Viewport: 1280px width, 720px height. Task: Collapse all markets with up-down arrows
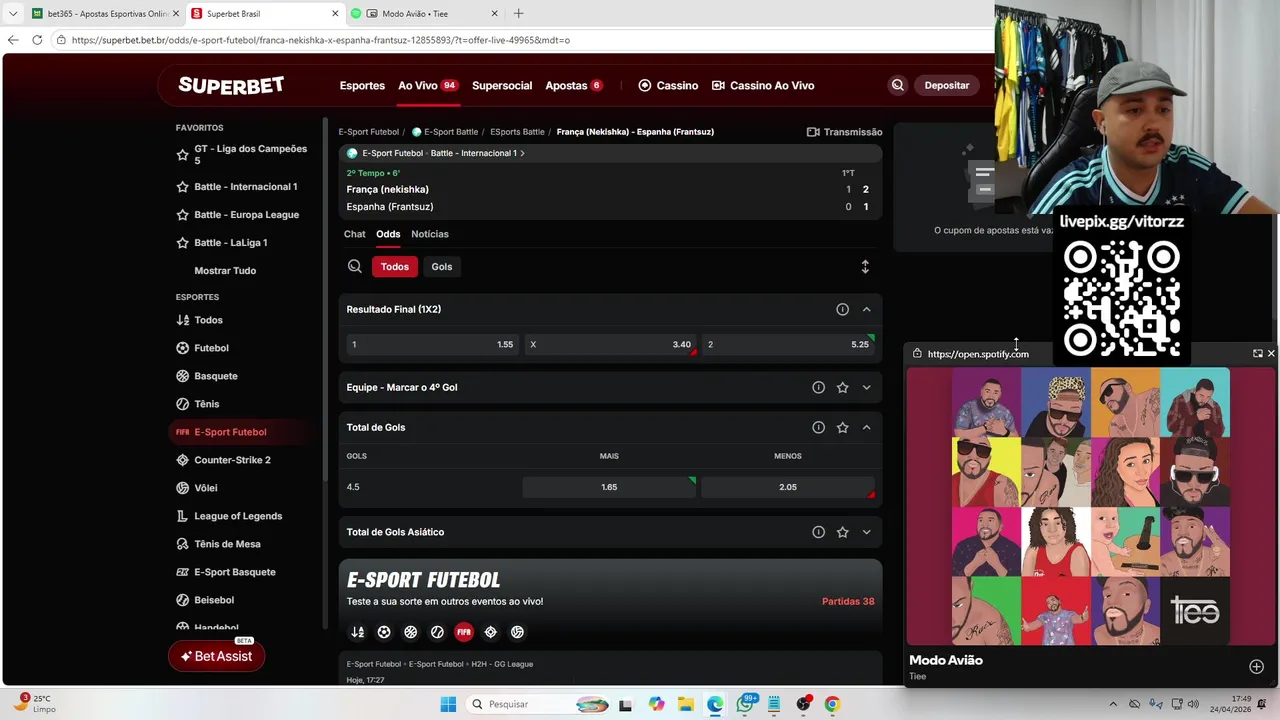click(x=865, y=266)
